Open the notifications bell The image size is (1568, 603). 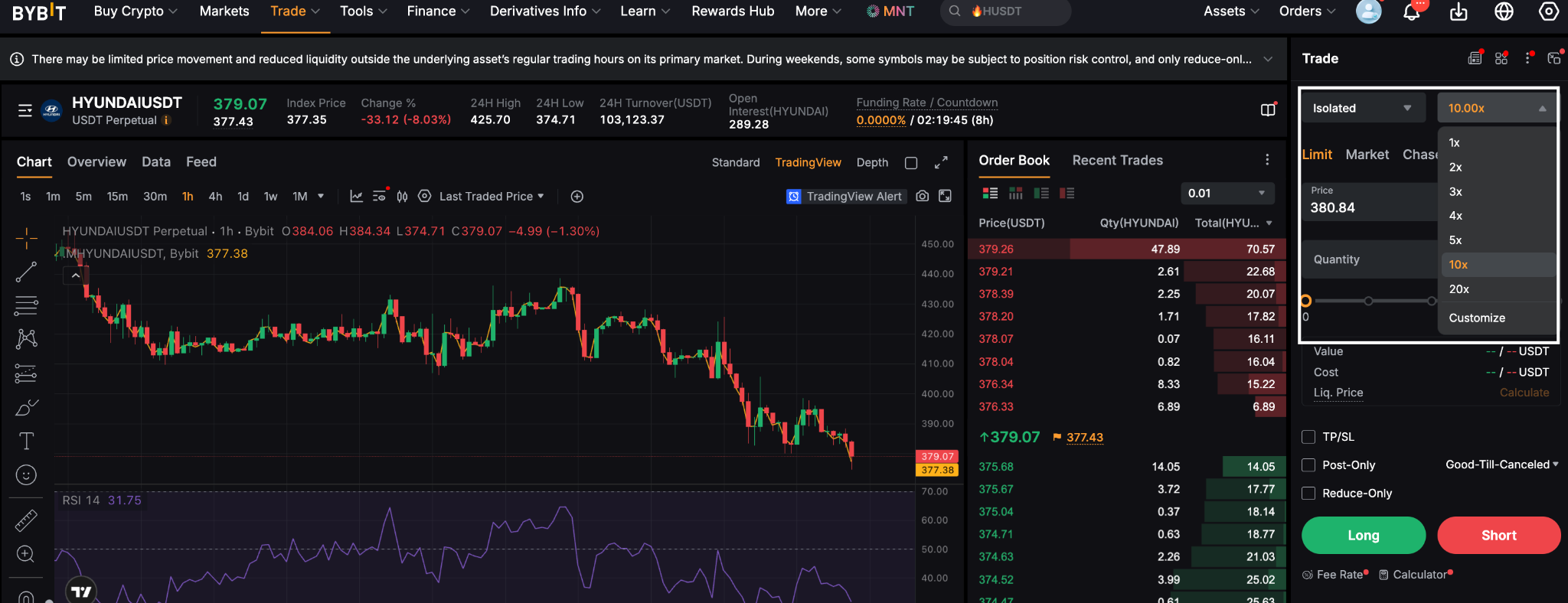tap(1412, 11)
